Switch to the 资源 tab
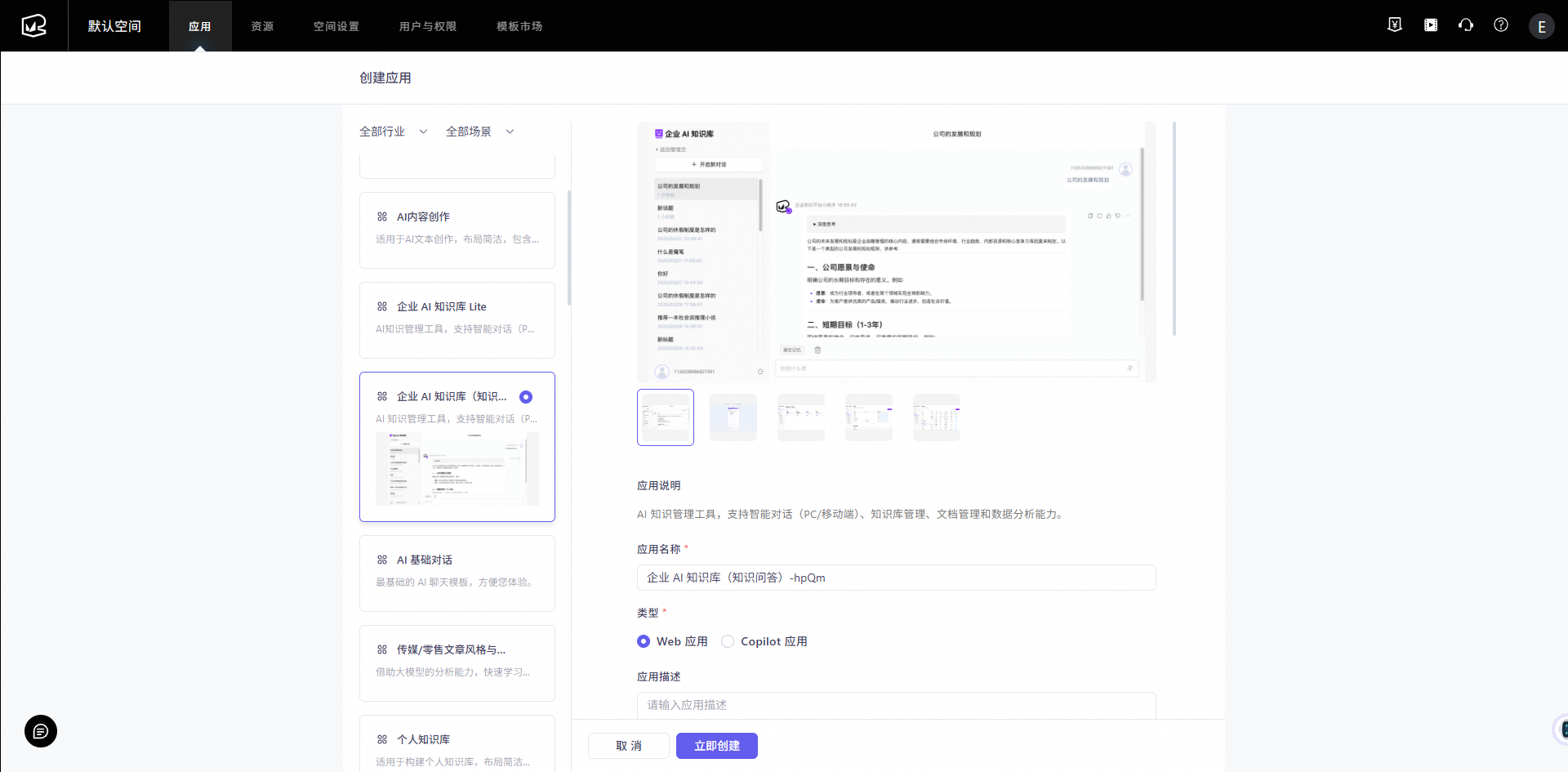Viewport: 1568px width, 772px height. coord(262,26)
